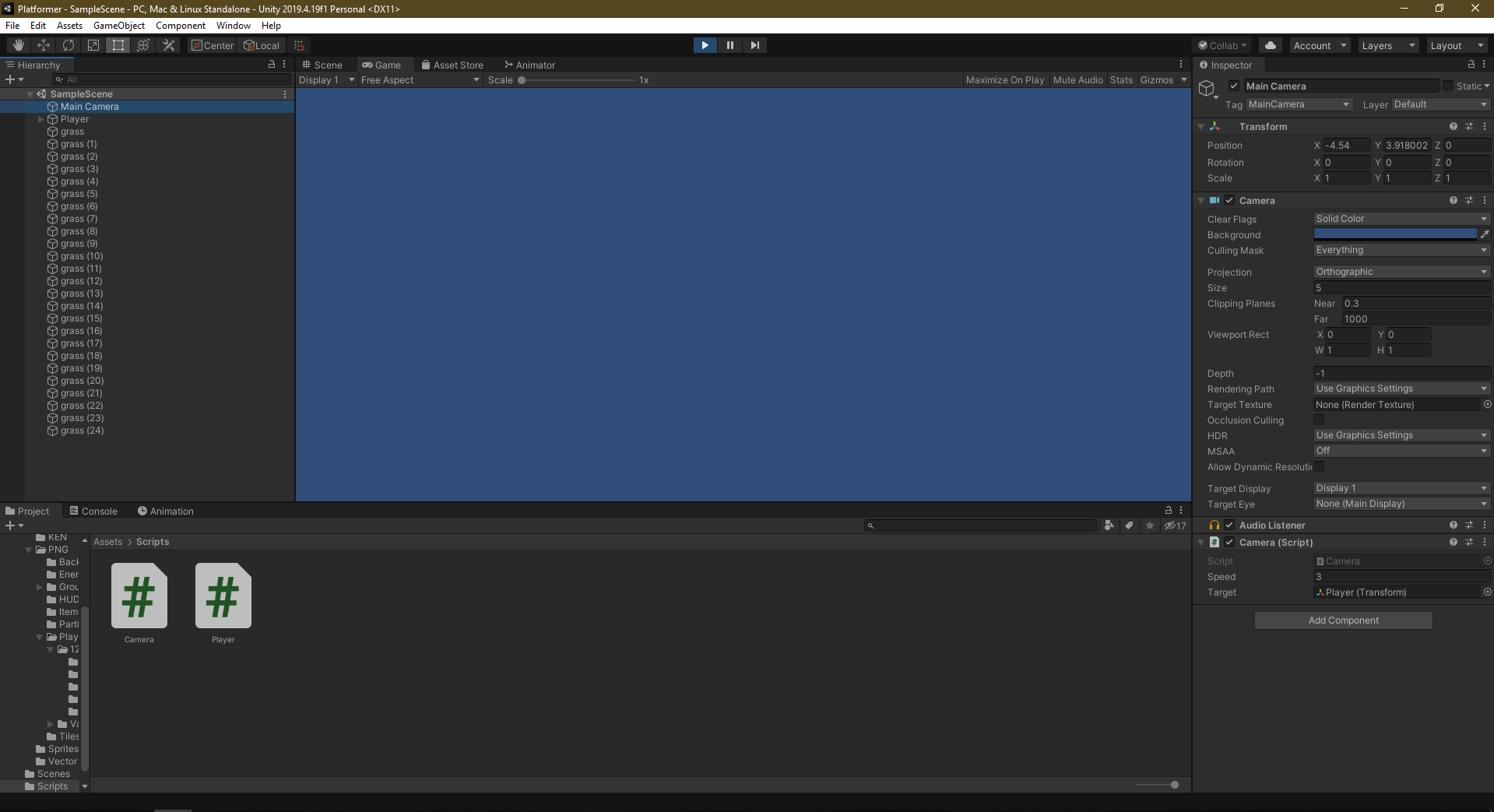Image resolution: width=1494 pixels, height=812 pixels.
Task: Click the Account button
Action: click(x=1320, y=45)
